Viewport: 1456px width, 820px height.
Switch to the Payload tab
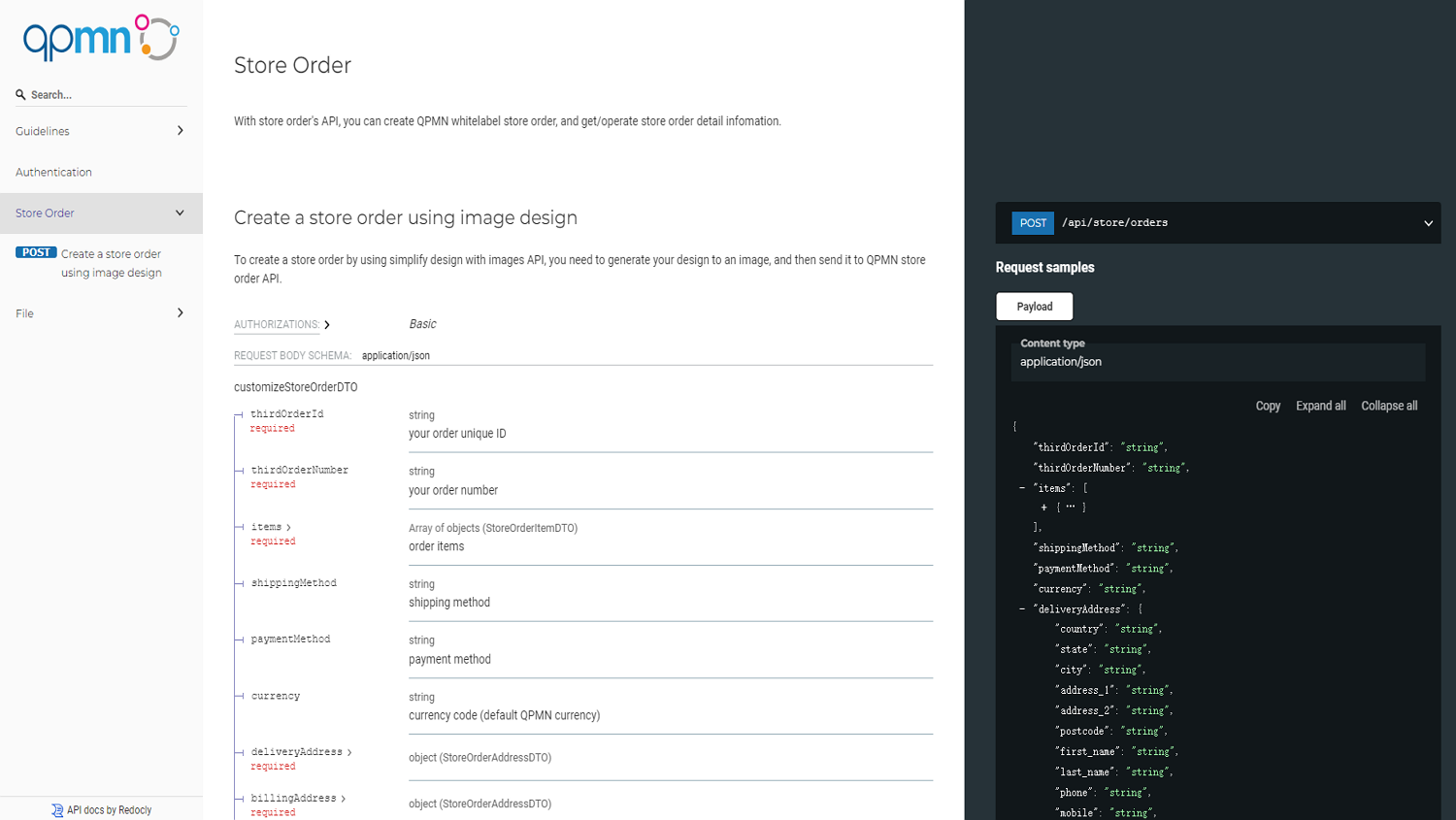tap(1034, 306)
